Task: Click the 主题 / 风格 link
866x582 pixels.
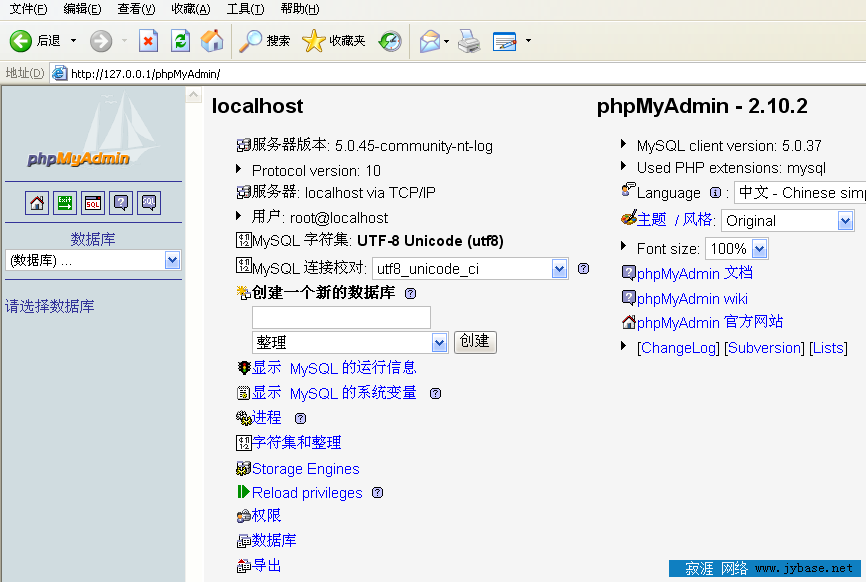Action: click(x=674, y=220)
